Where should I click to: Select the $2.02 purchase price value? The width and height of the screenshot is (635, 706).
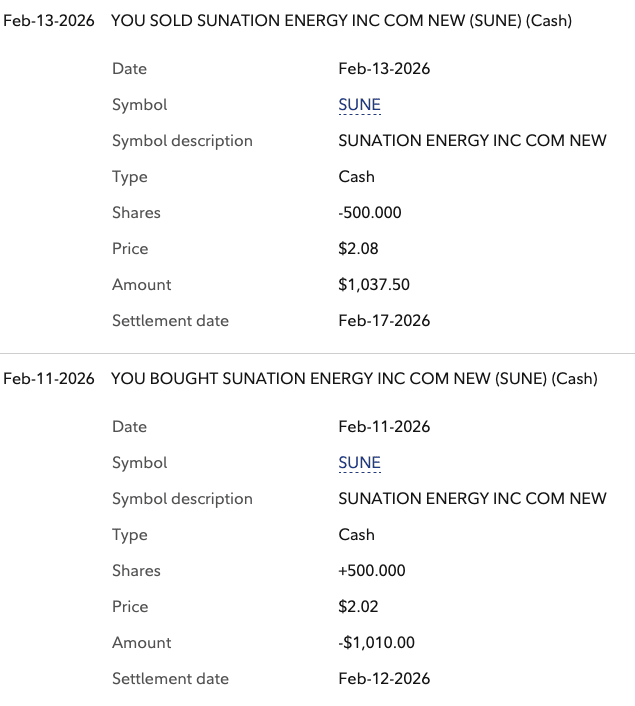358,607
